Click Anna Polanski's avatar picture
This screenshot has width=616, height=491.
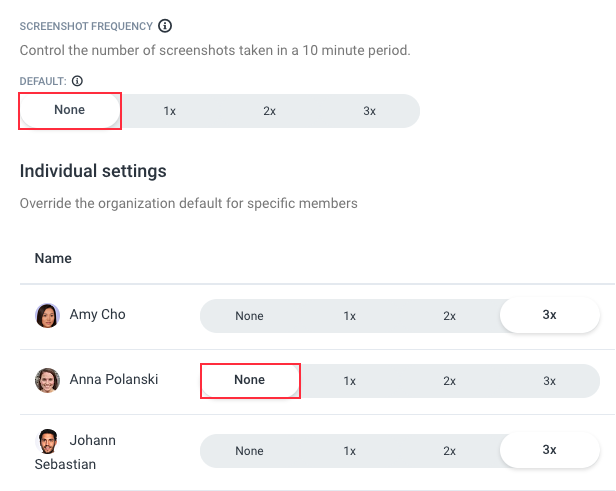click(48, 380)
